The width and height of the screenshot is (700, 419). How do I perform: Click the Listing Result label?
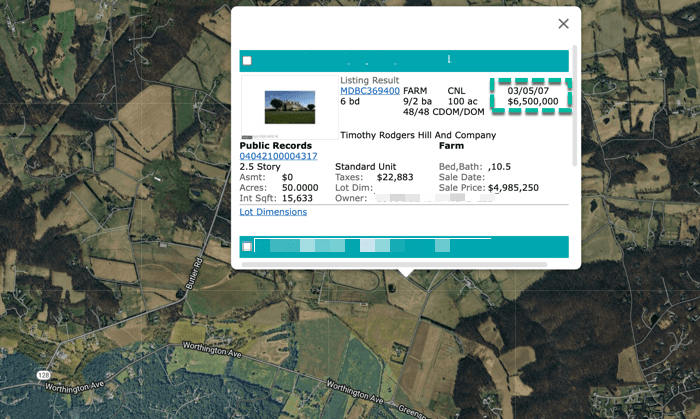369,80
